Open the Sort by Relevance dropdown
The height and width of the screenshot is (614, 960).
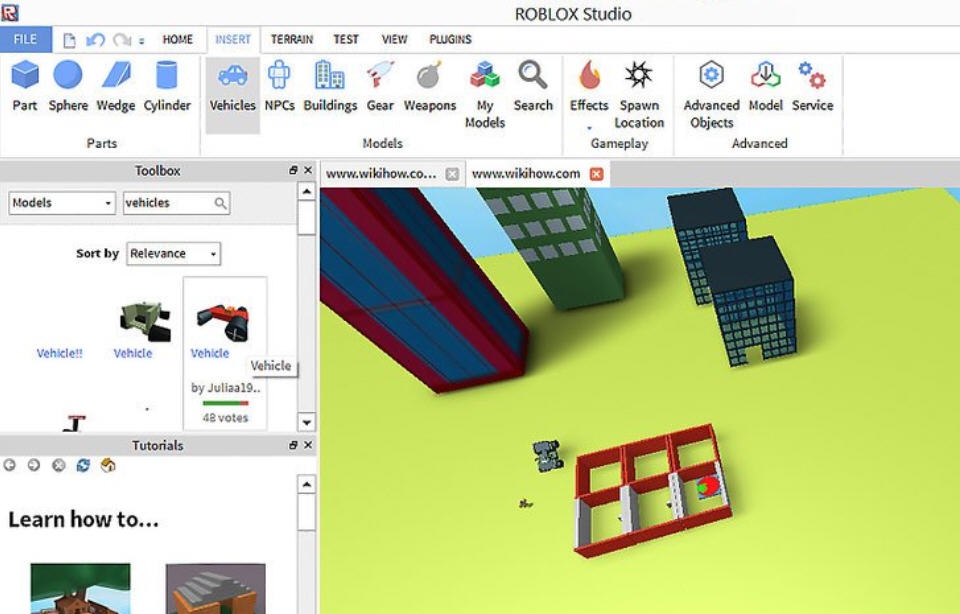pyautogui.click(x=214, y=253)
